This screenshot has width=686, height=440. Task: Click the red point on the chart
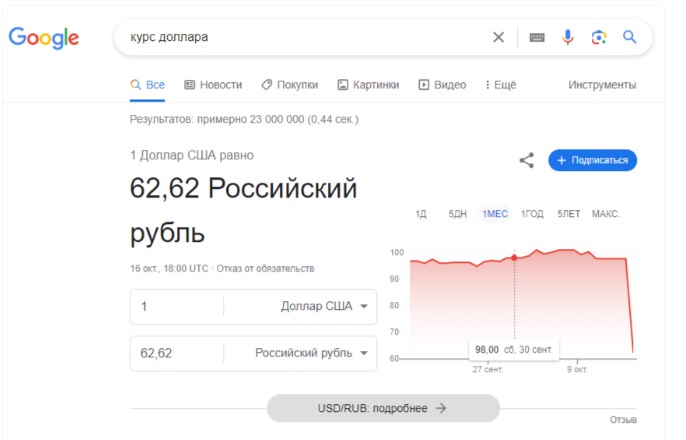pyautogui.click(x=514, y=258)
